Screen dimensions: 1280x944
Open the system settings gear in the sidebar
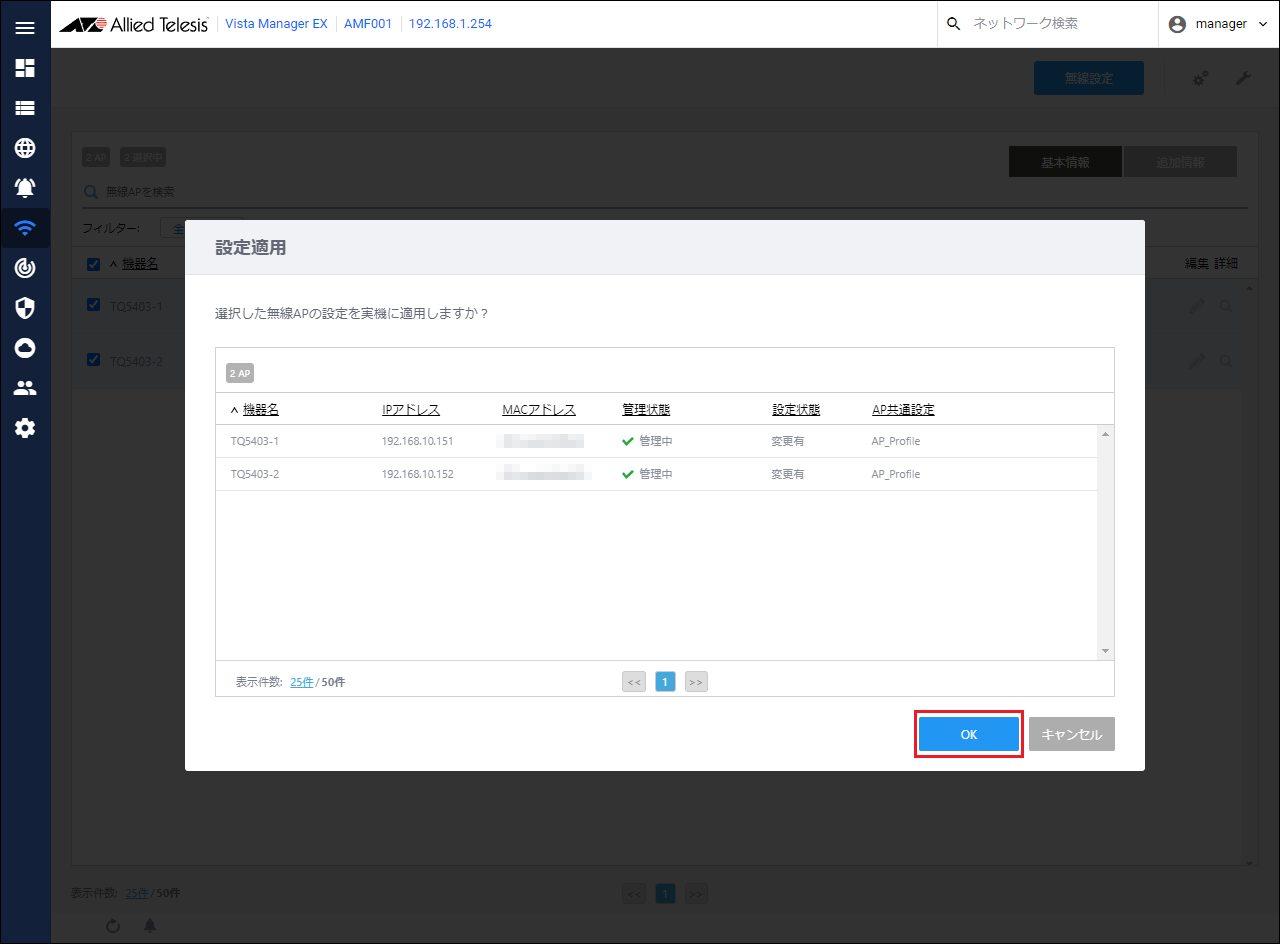(x=25, y=428)
